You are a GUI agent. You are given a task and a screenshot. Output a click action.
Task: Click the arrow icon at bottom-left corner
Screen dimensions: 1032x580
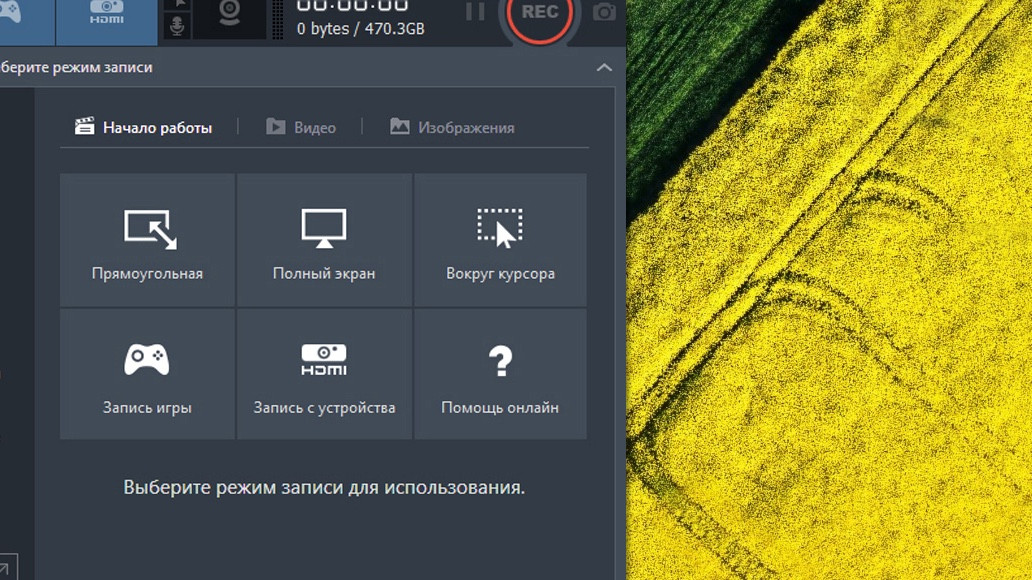[x=7, y=567]
